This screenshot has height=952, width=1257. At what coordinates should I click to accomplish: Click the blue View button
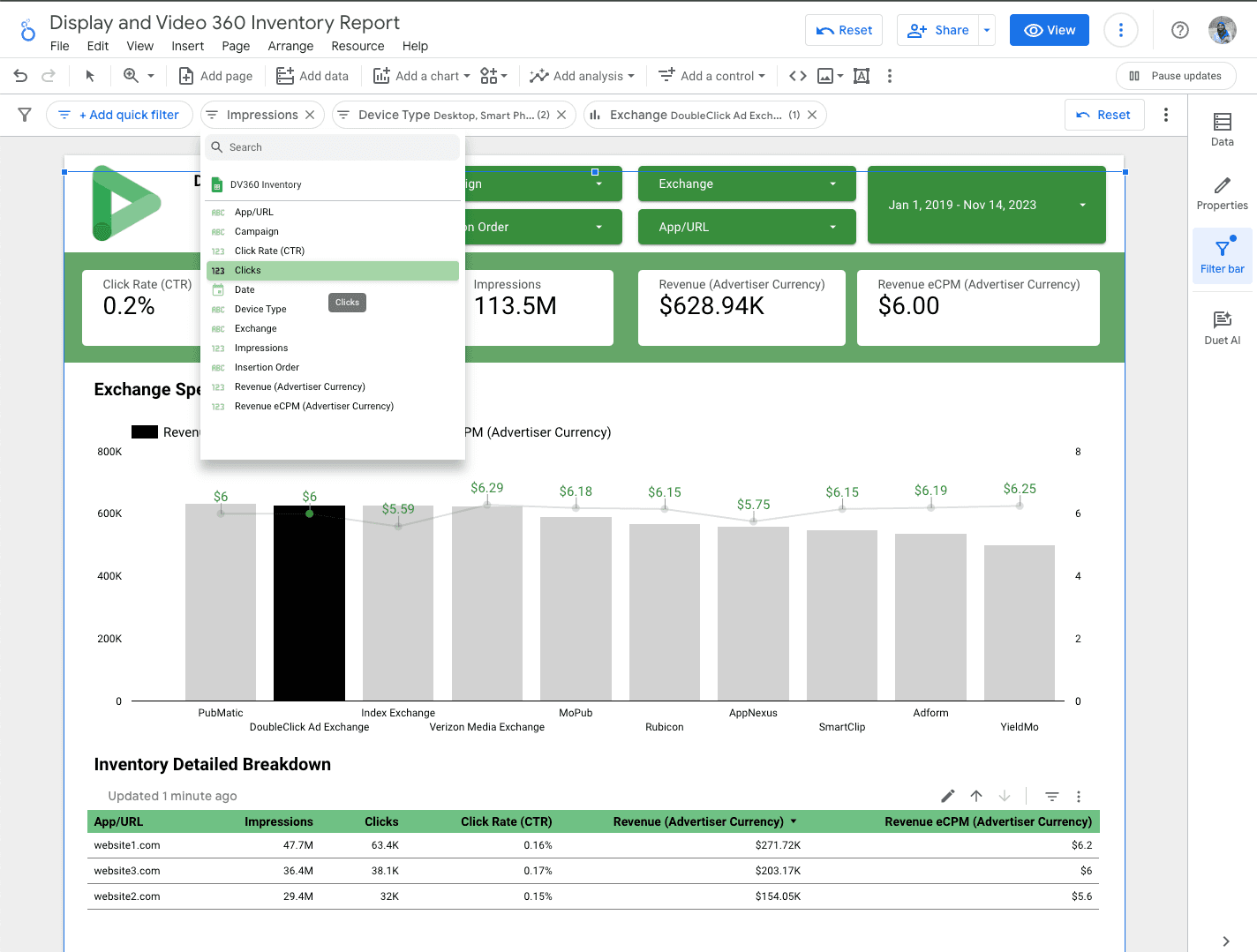pyautogui.click(x=1050, y=30)
